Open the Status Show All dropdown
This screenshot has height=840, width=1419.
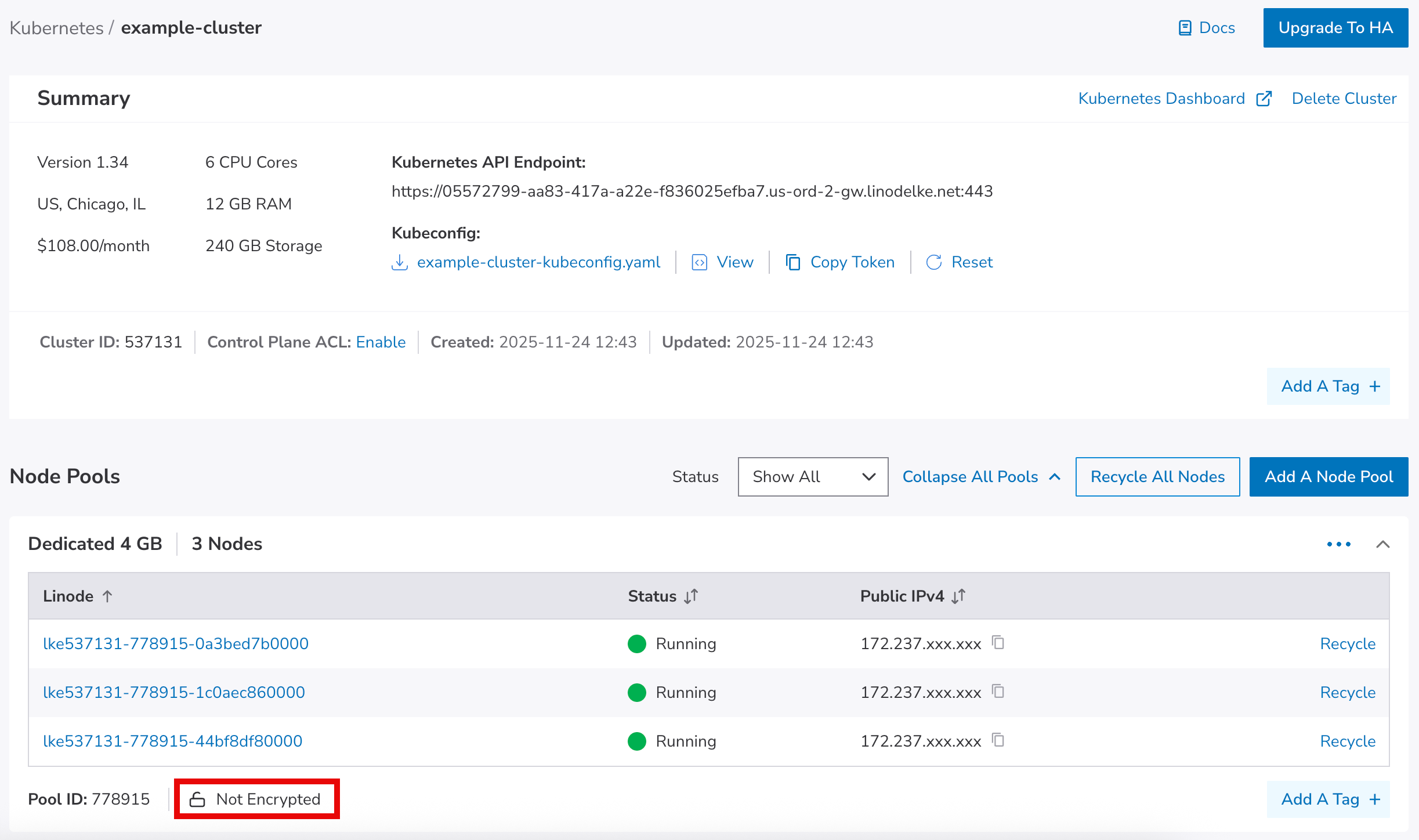coord(812,477)
